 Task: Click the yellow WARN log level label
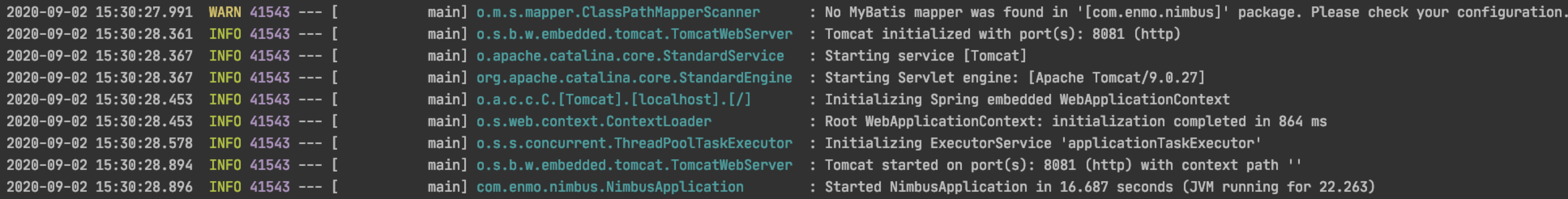[x=224, y=12]
